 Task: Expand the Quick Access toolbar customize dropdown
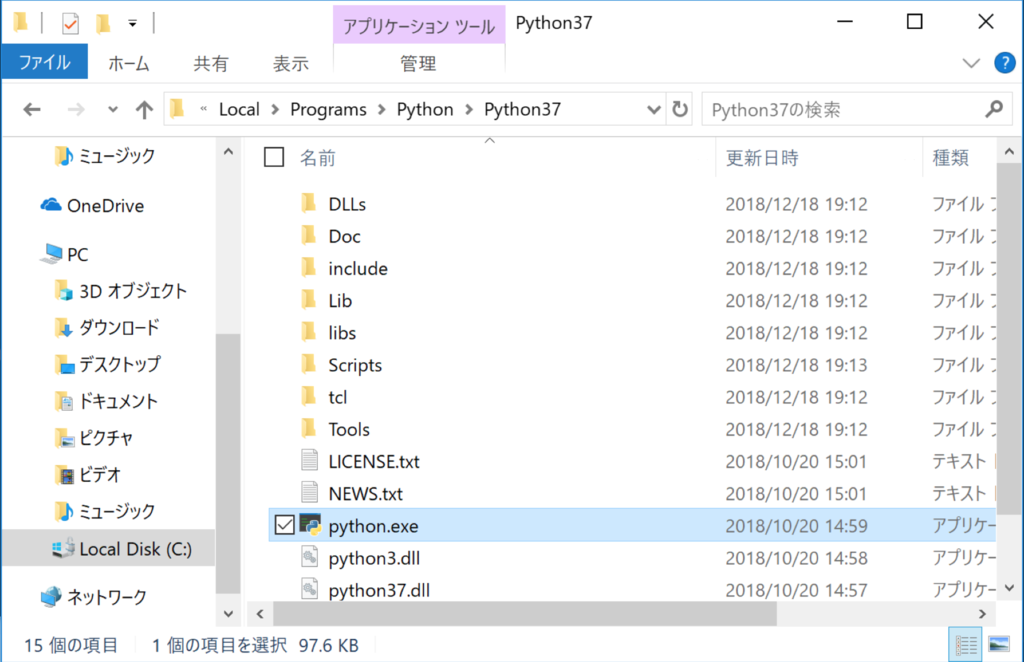133,22
